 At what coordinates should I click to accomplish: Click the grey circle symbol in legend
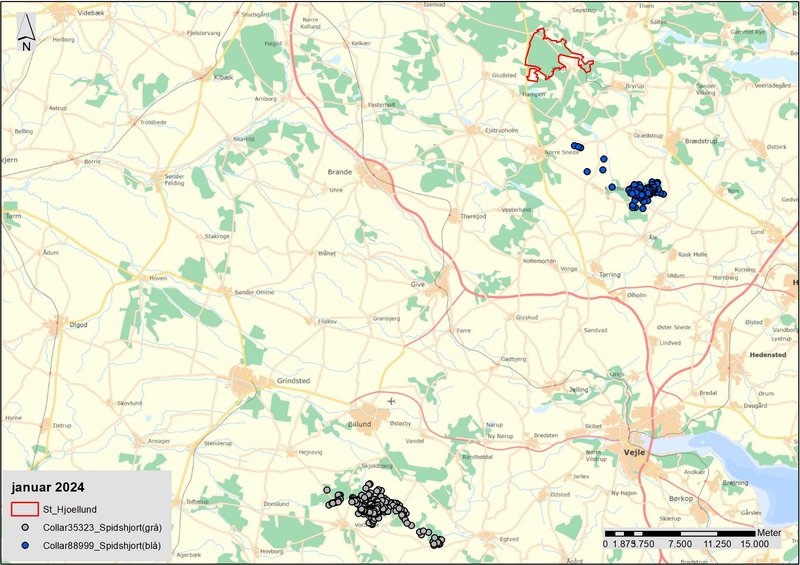point(22,529)
